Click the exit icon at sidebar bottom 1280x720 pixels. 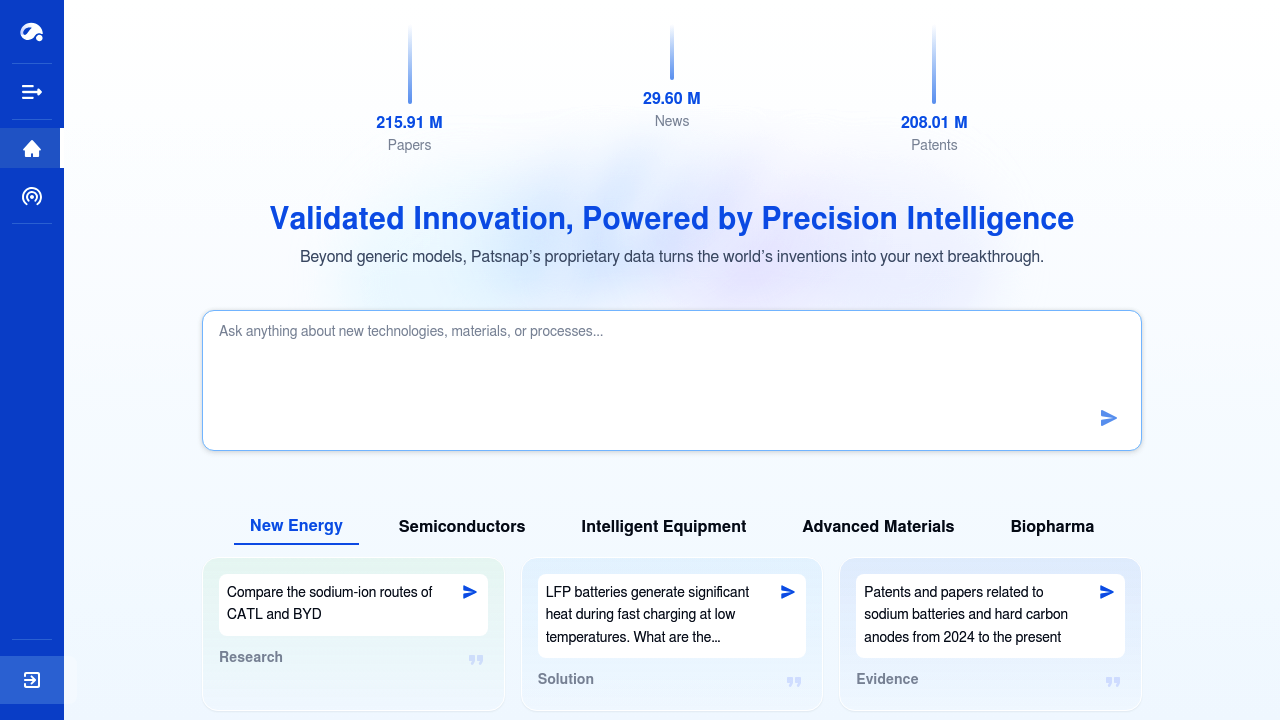tap(32, 680)
